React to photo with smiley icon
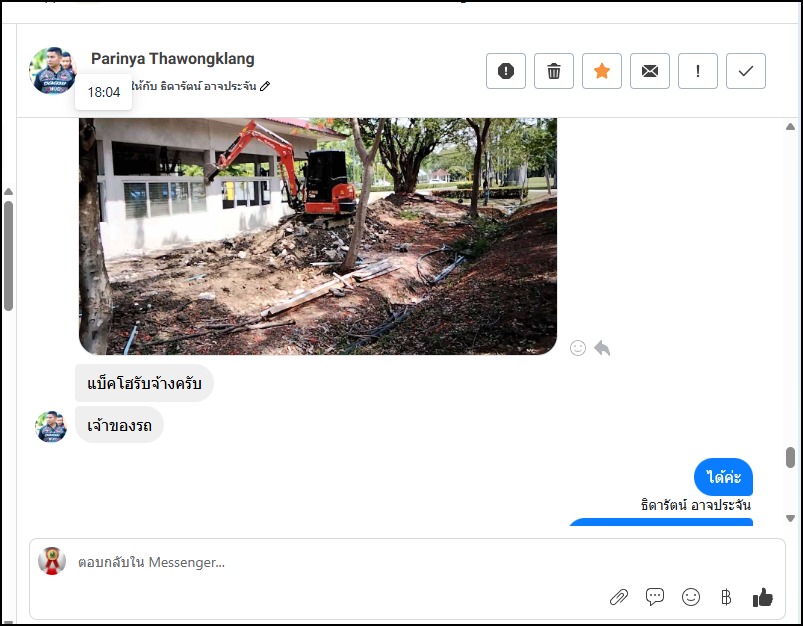Viewport: 803px width, 626px height. [578, 348]
